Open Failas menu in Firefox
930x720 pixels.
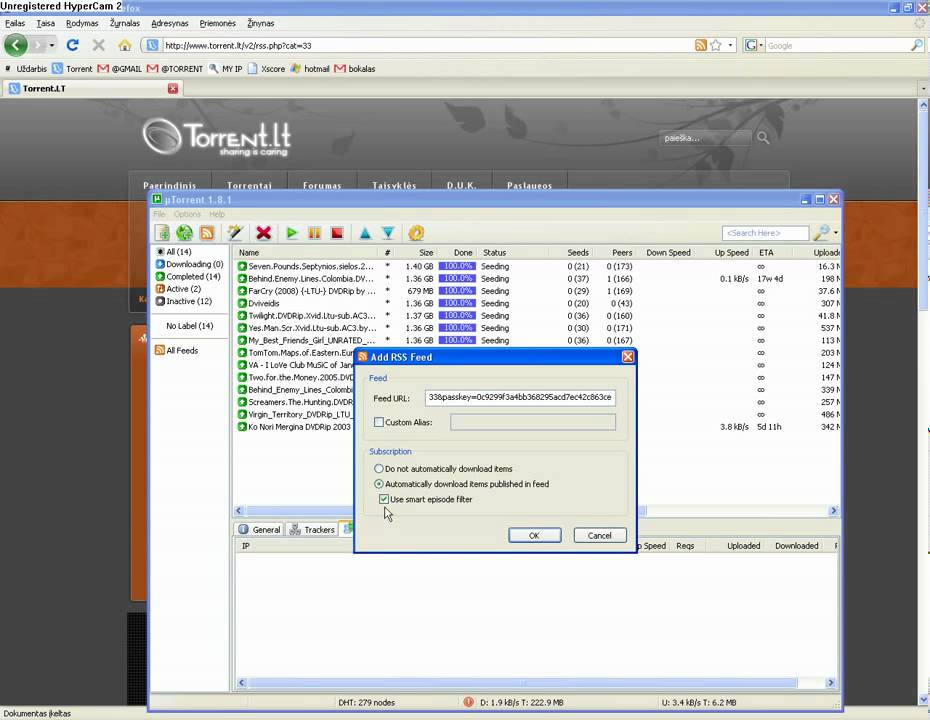click(15, 23)
